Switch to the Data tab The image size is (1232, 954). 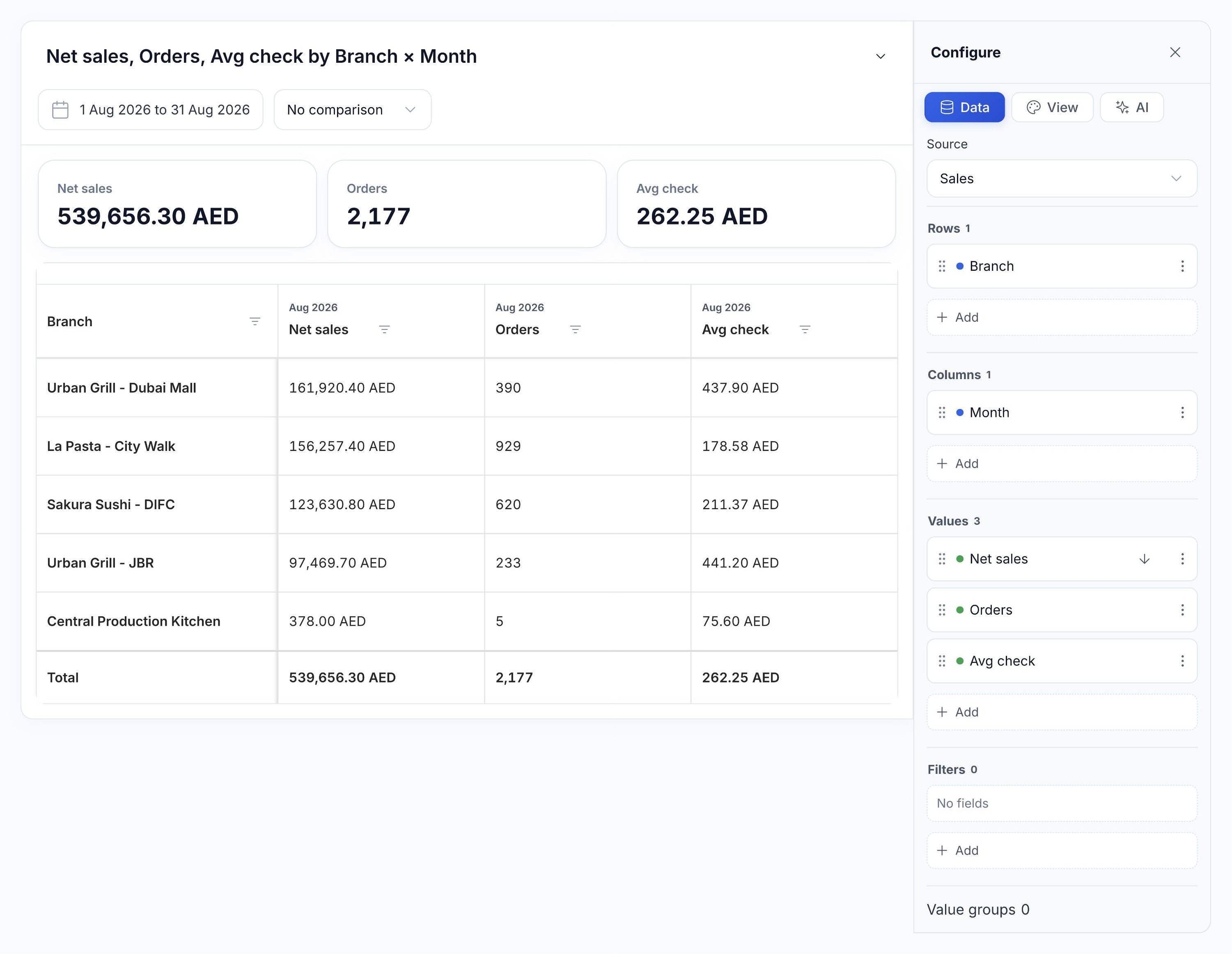[965, 107]
